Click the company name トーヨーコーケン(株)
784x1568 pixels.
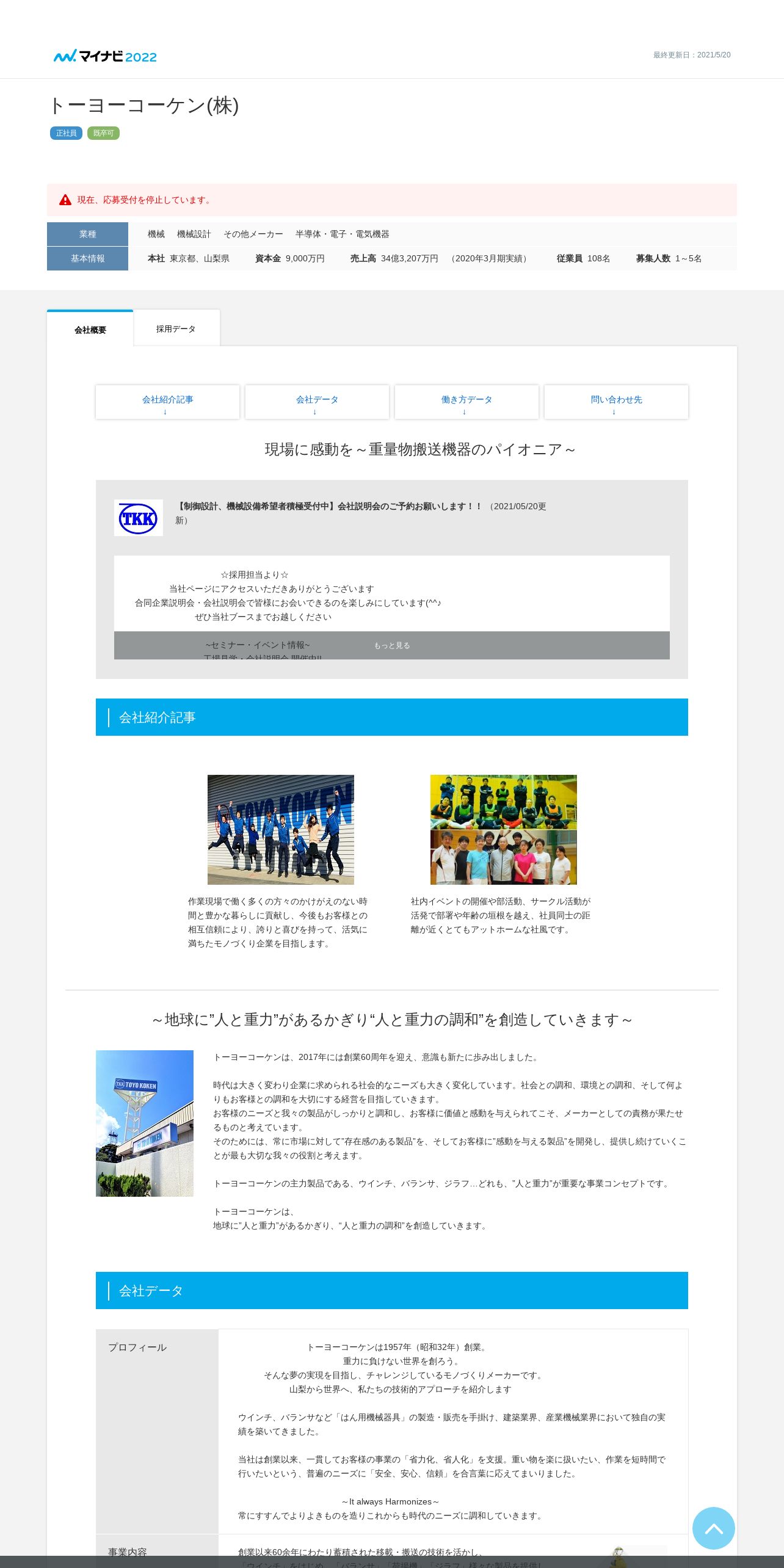[143, 106]
